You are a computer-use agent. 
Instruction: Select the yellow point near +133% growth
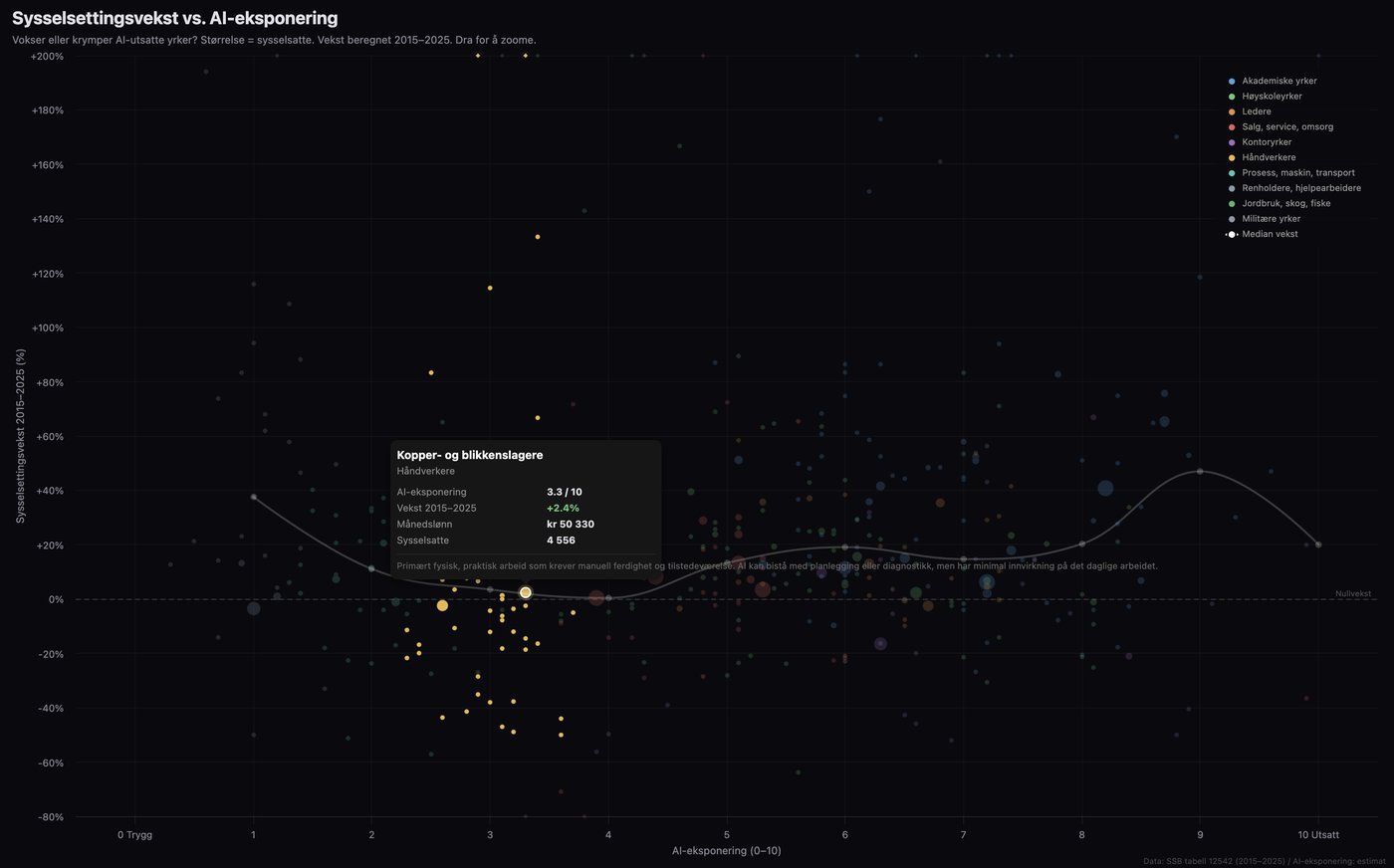538,237
